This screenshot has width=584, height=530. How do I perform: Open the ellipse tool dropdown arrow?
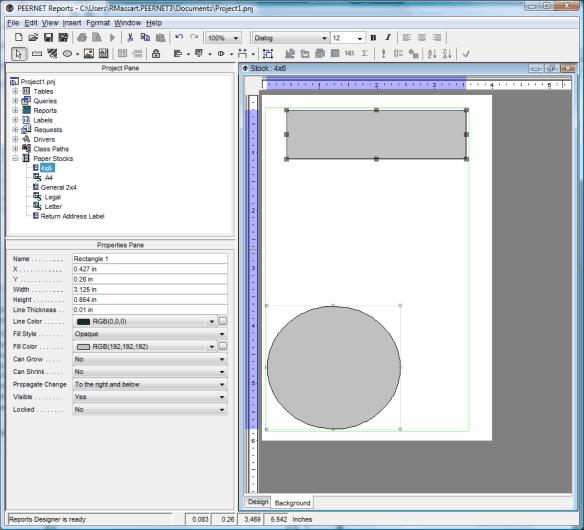tap(77, 54)
